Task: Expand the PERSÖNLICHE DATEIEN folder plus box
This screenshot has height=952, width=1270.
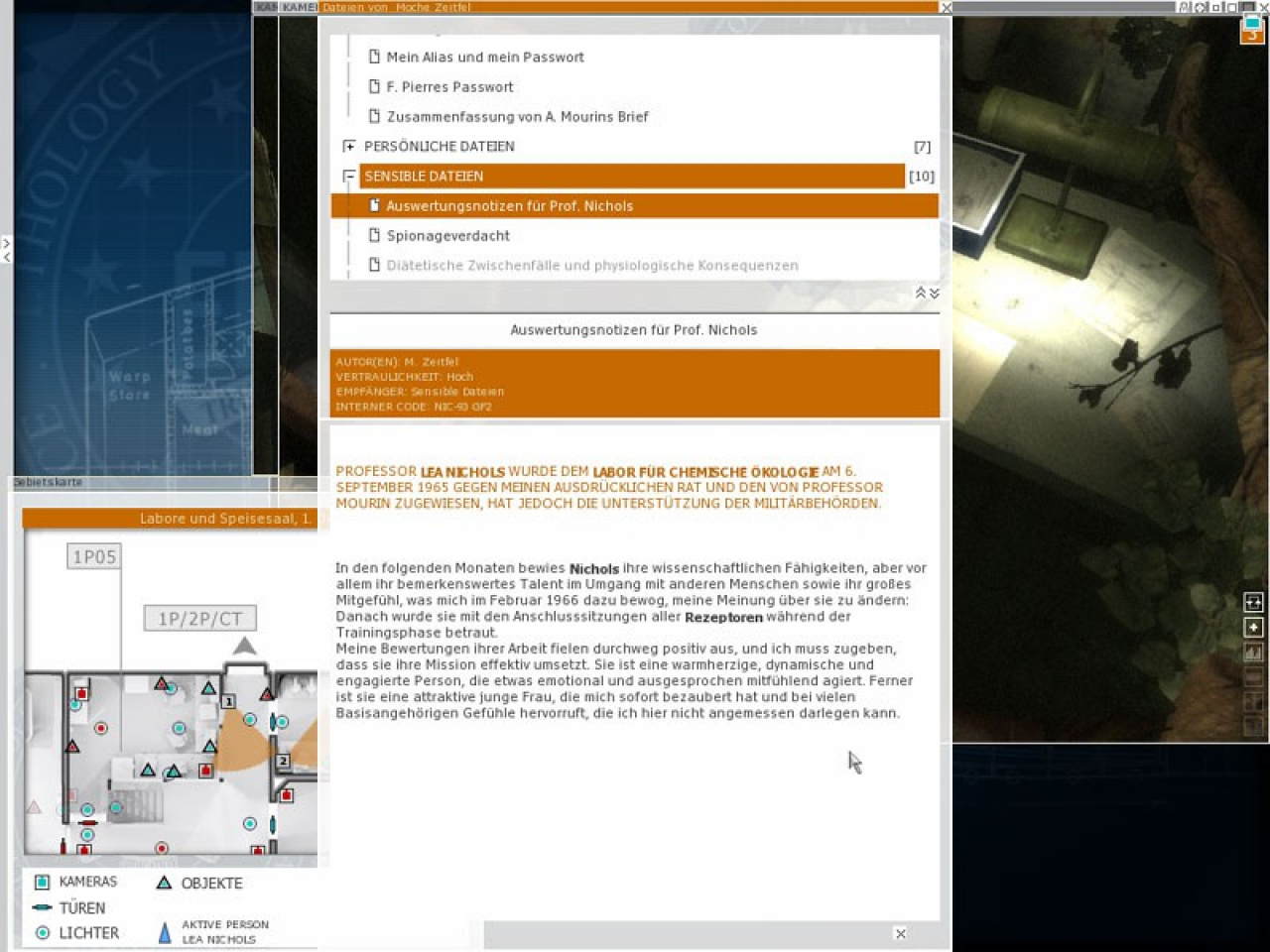Action: 349,147
